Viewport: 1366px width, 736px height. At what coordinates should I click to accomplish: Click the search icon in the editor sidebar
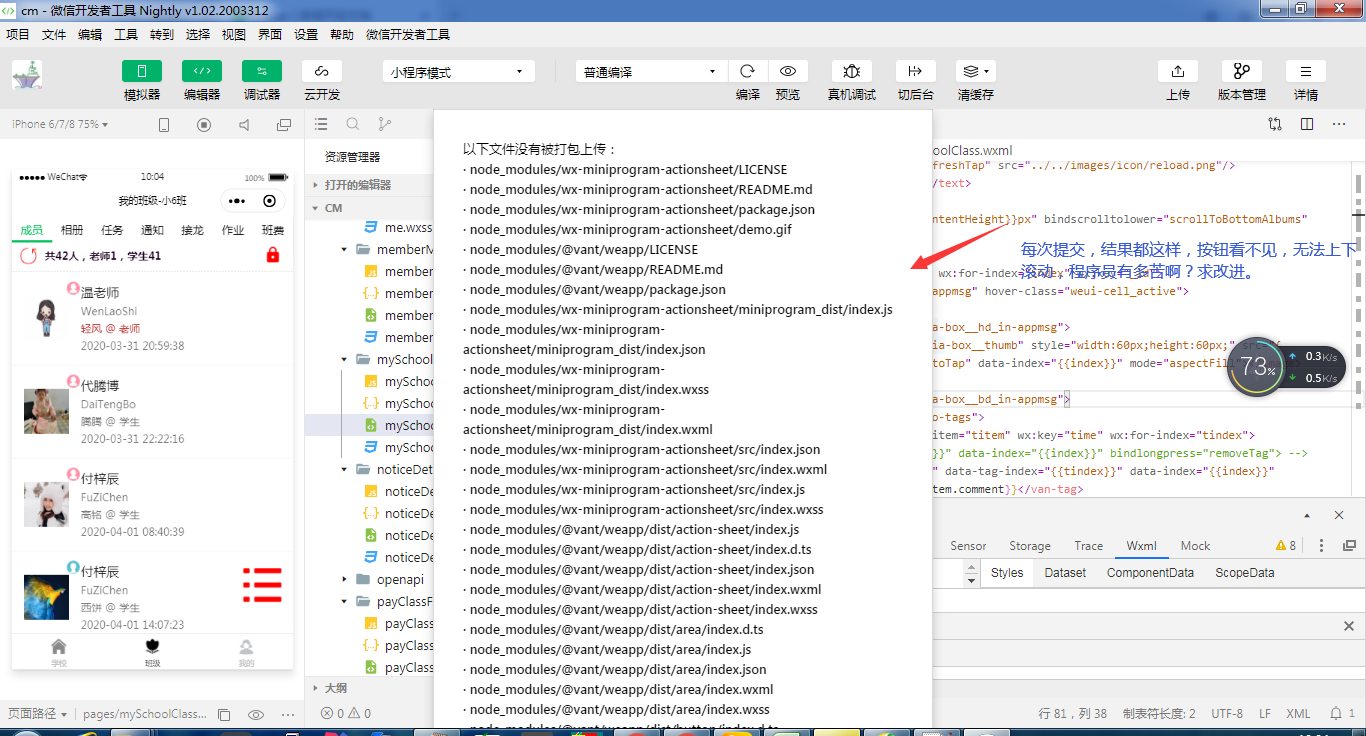[353, 124]
